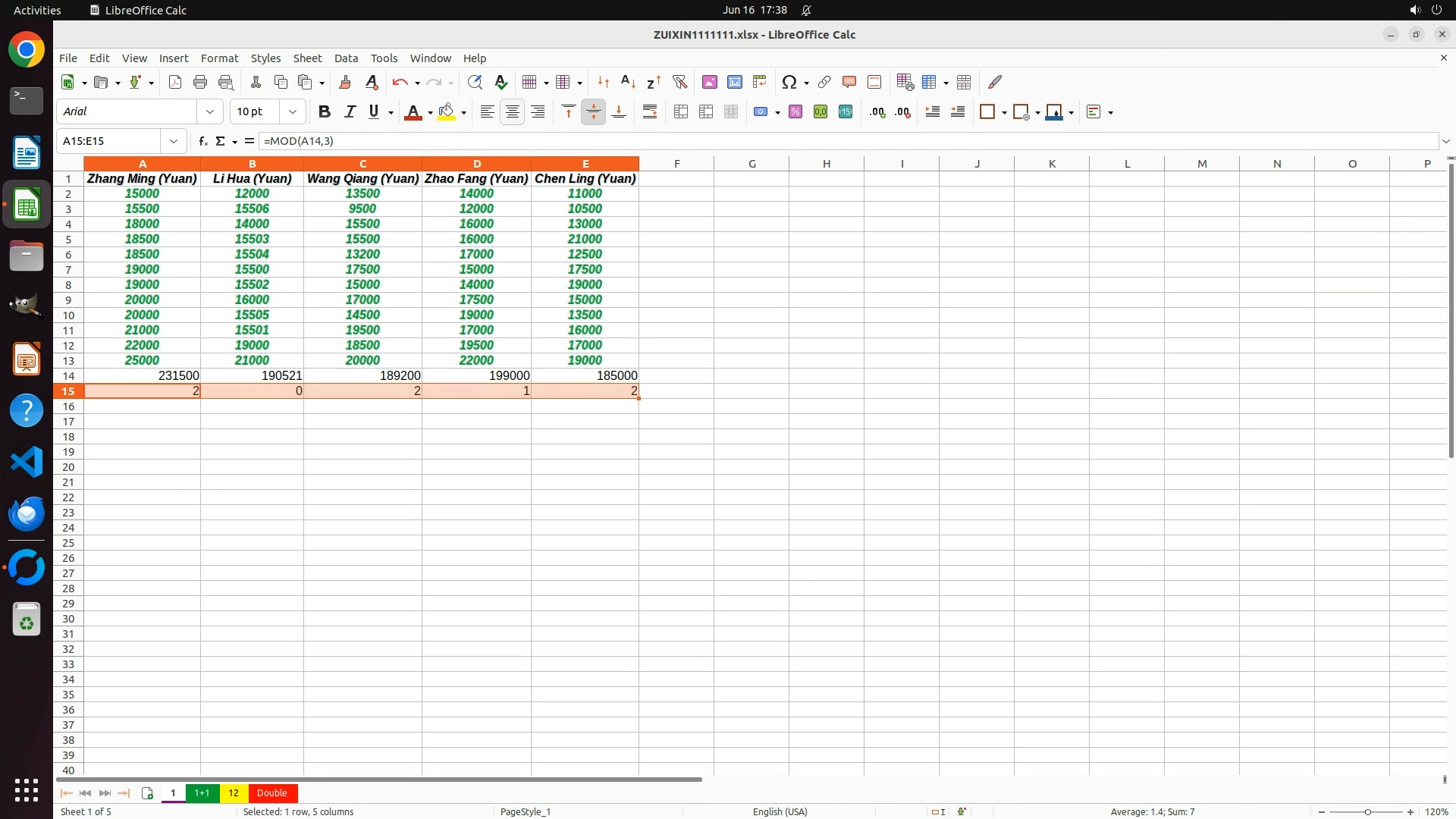Screen dimensions: 1456x819
Task: Click the zoom in plus button
Action: 1410,812
